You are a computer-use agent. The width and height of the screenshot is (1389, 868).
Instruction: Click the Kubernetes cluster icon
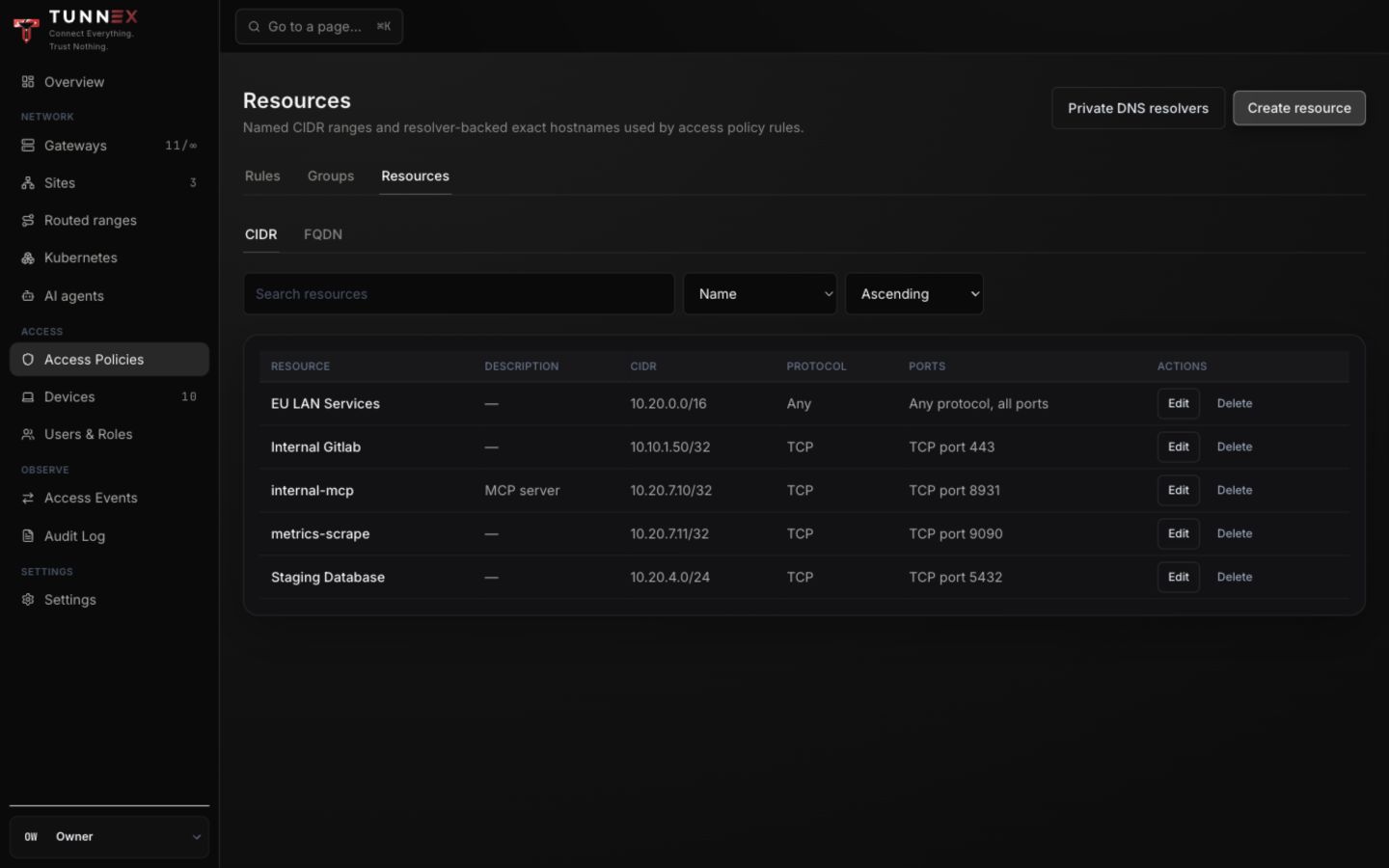28,258
